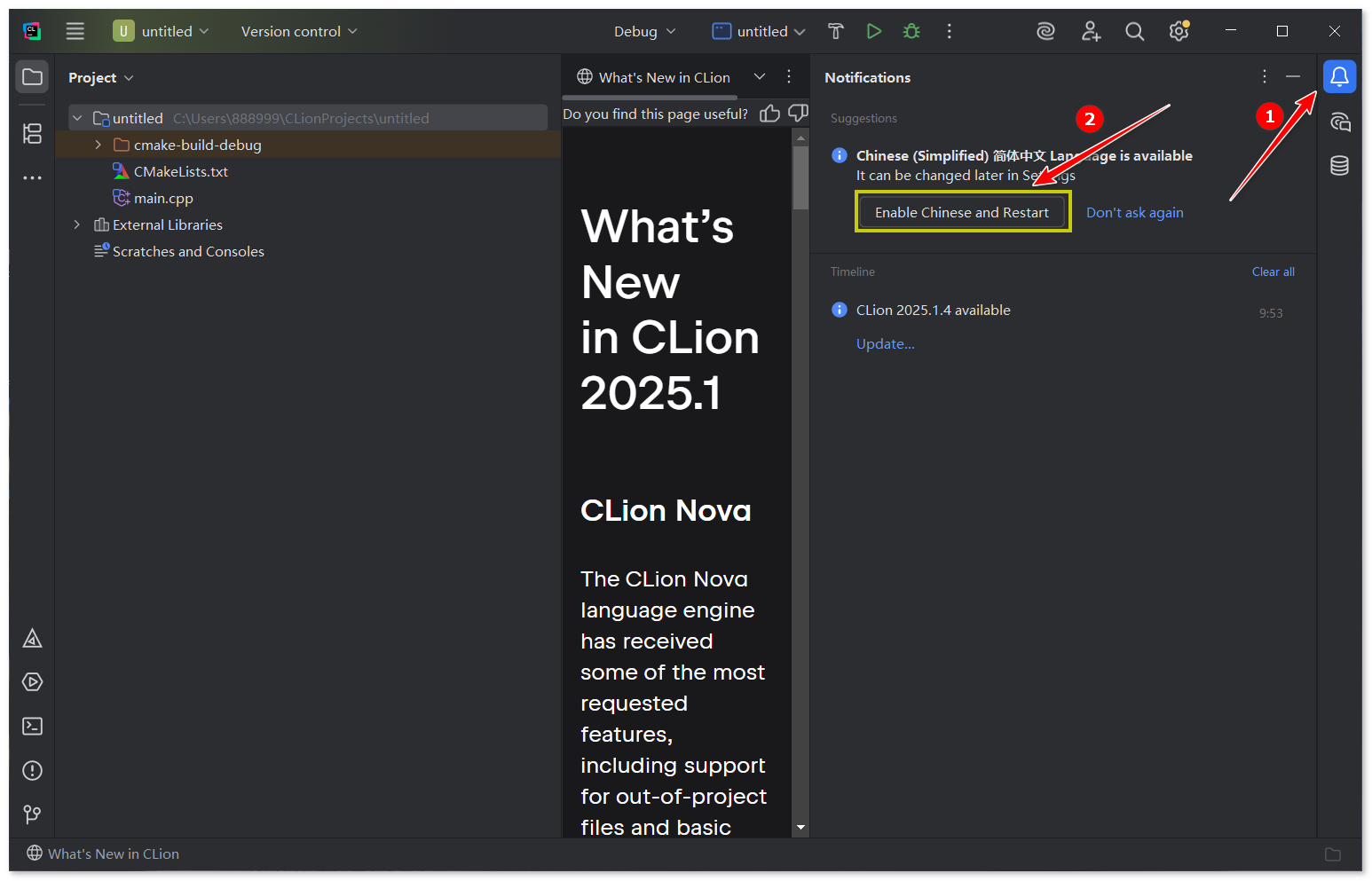Show hidden editor tabs chevron

[760, 77]
